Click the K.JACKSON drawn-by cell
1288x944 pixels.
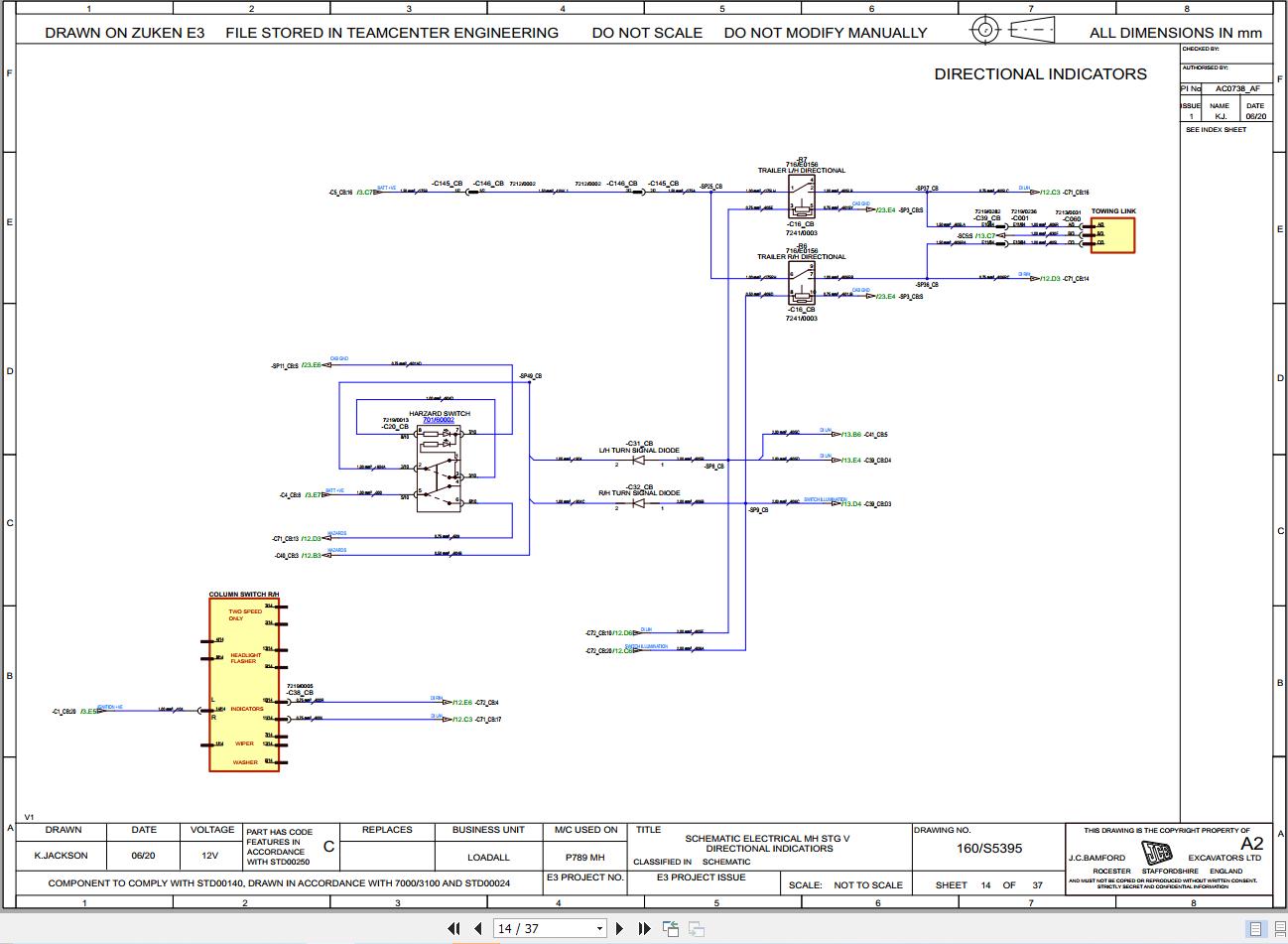tap(61, 856)
